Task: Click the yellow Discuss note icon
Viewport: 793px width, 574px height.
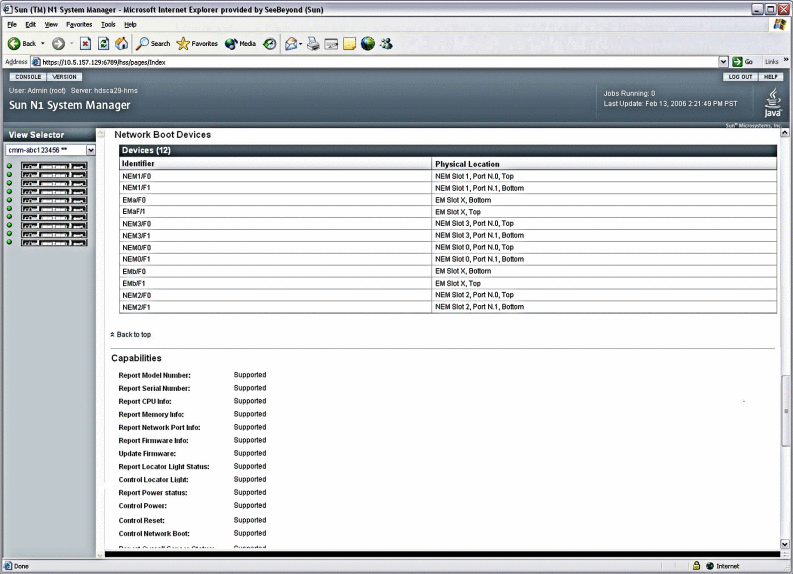Action: click(349, 44)
